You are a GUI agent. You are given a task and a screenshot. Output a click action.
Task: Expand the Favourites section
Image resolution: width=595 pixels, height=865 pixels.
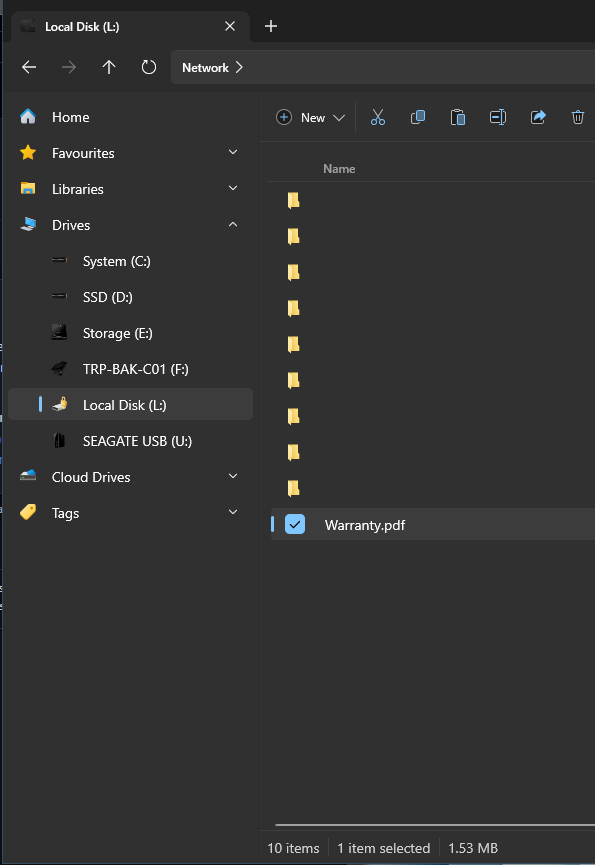coord(232,152)
